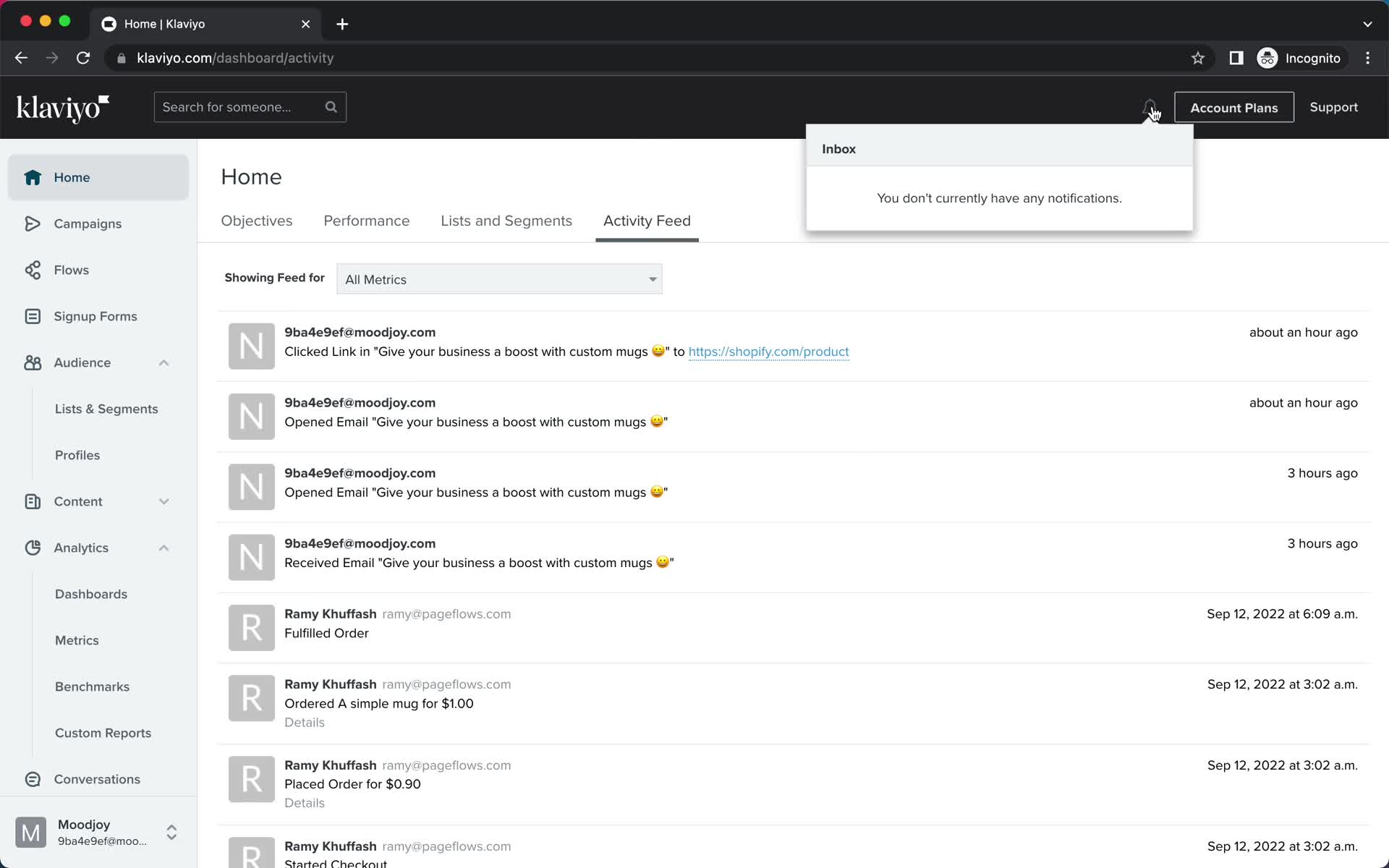Click the Support link
Screen dimensions: 1389x868
pyautogui.click(x=1333, y=107)
